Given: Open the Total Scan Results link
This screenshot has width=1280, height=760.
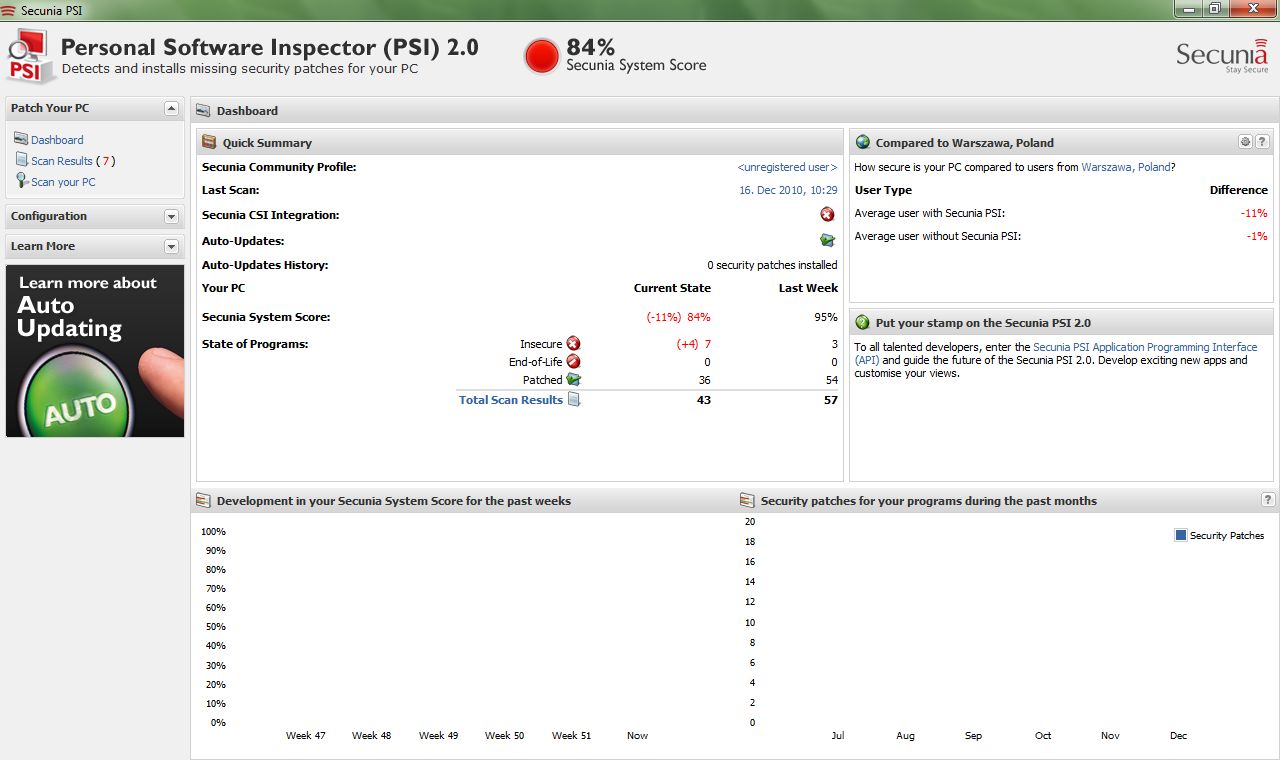Looking at the screenshot, I should (x=511, y=400).
